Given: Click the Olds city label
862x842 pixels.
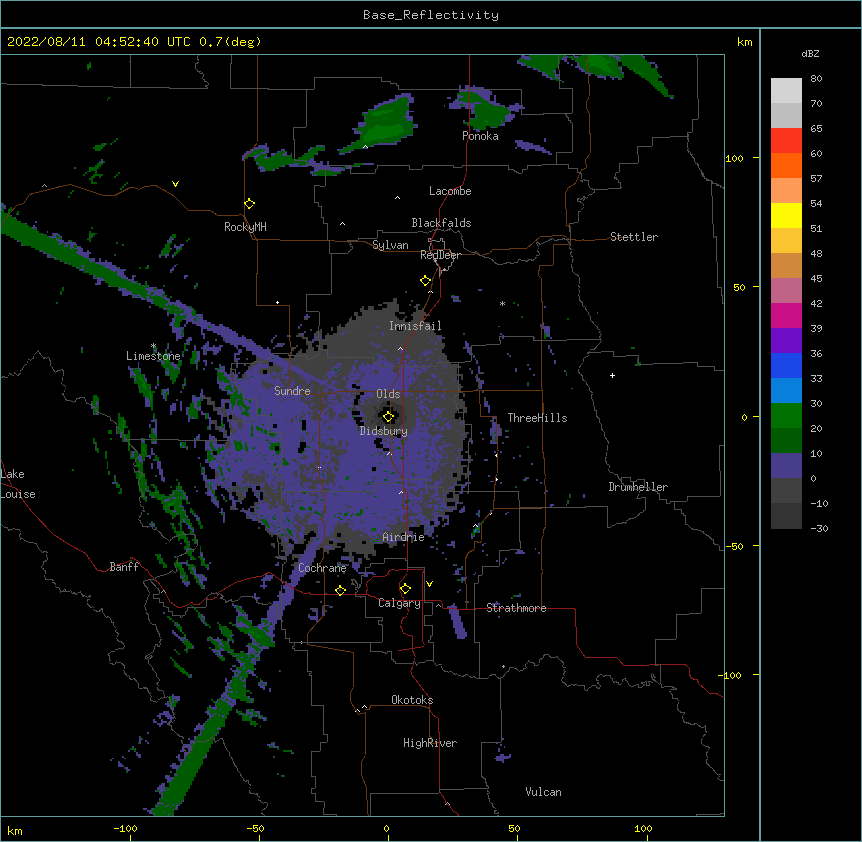Looking at the screenshot, I should (x=388, y=394).
